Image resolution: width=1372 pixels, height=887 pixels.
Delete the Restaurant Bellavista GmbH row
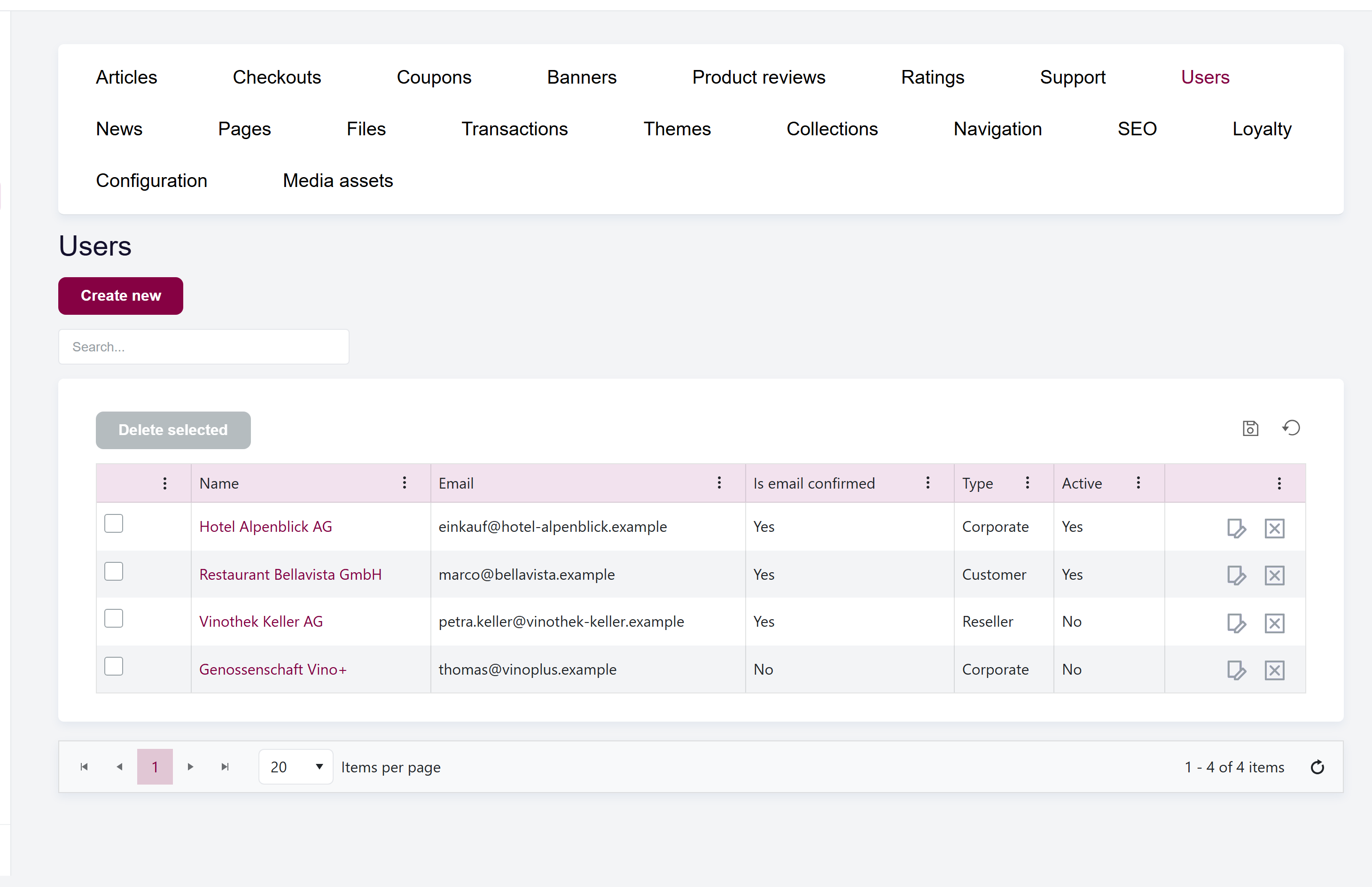tap(1274, 576)
